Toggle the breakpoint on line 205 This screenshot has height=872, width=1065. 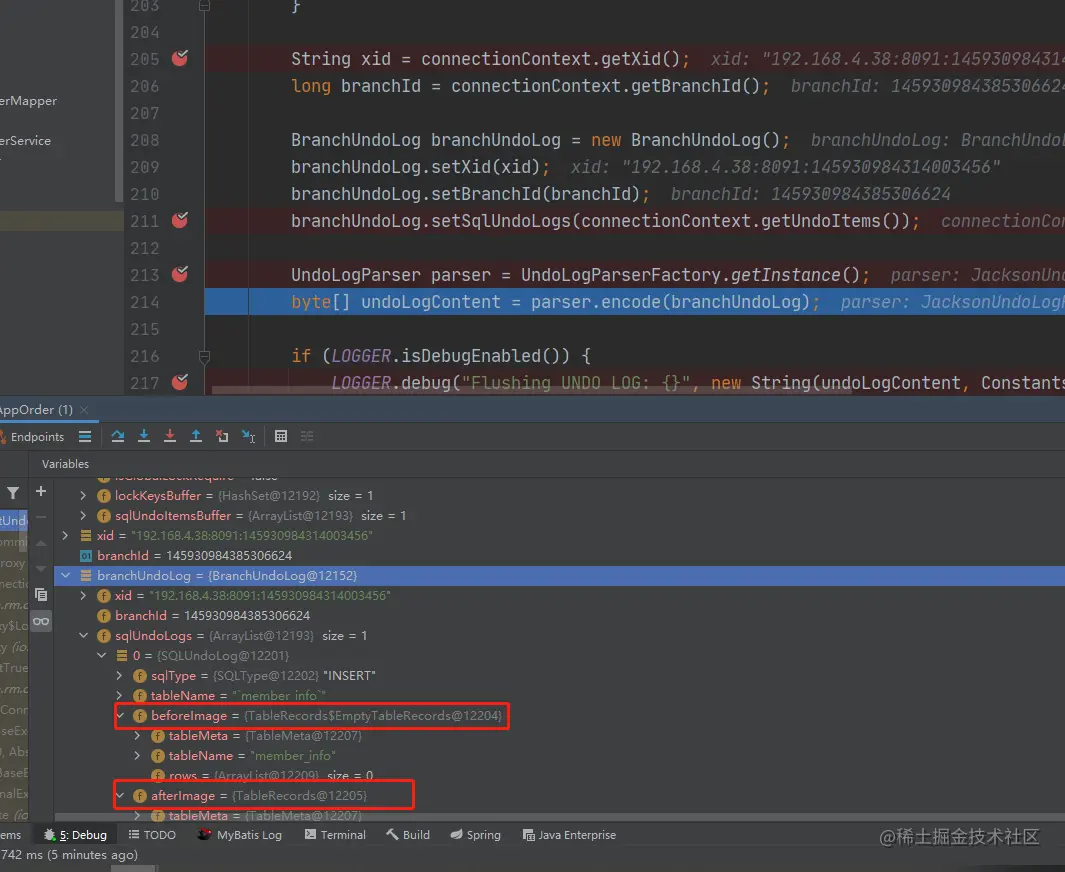(x=180, y=58)
